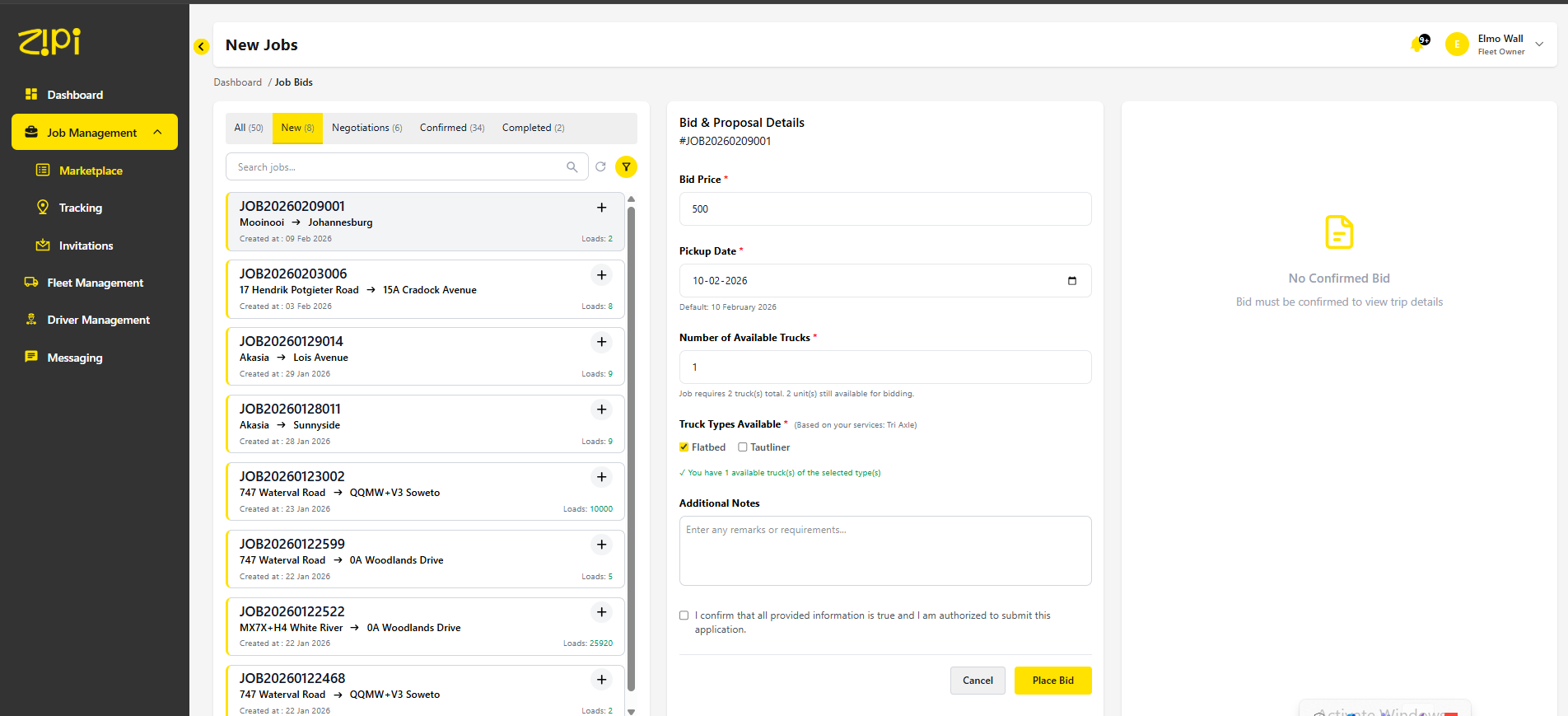Screen dimensions: 1568x716
Task: Click the Place Bid button
Action: pyautogui.click(x=1052, y=681)
